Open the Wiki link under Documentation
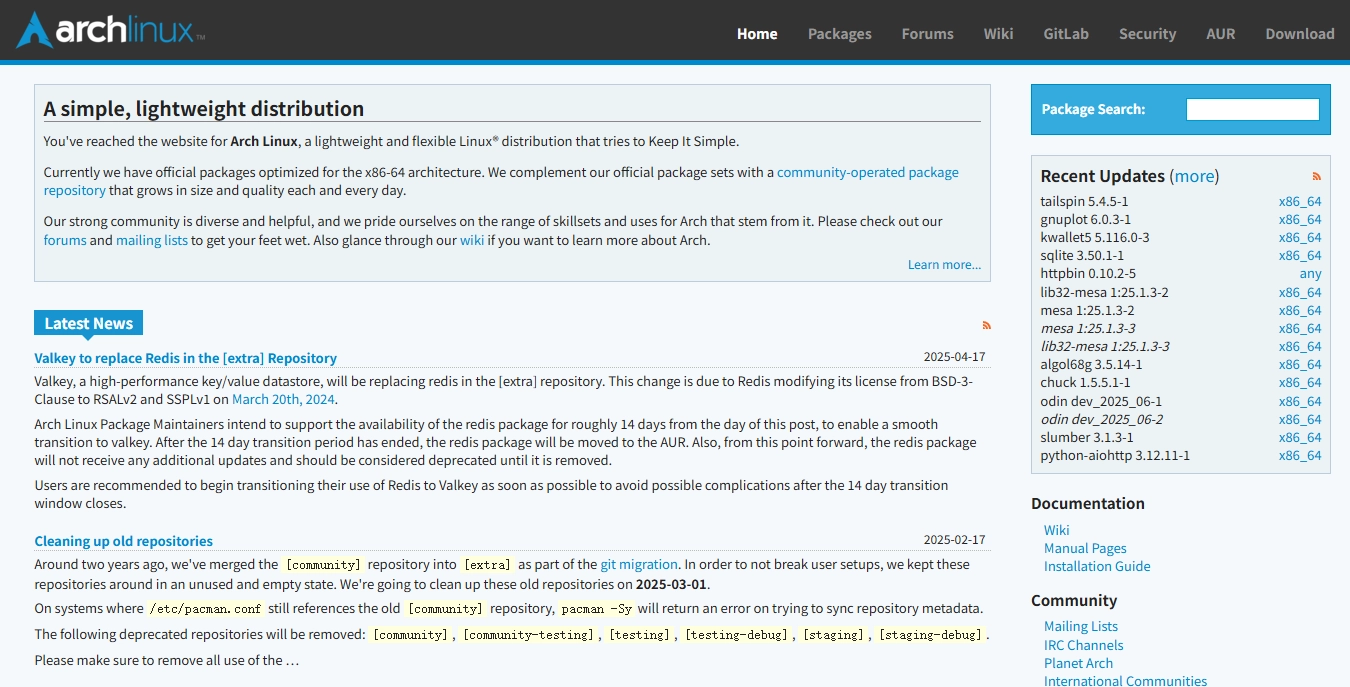 point(1057,530)
